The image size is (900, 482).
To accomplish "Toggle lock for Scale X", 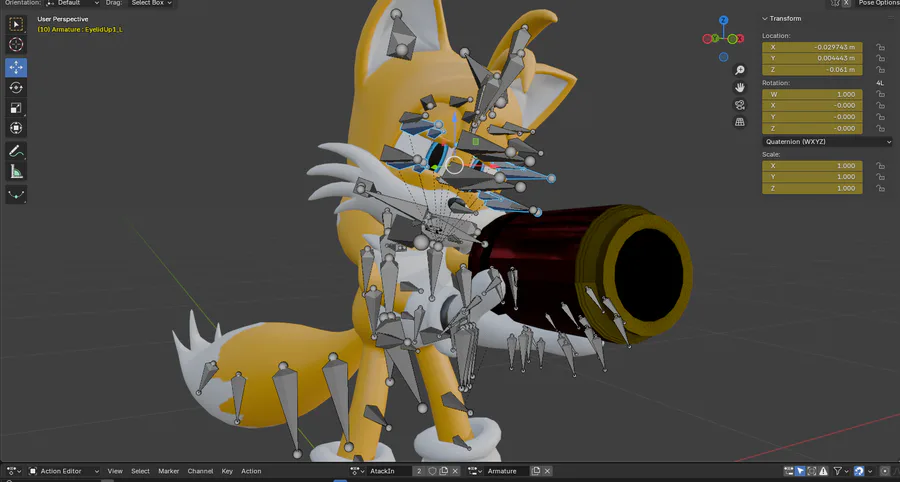I will 880,166.
